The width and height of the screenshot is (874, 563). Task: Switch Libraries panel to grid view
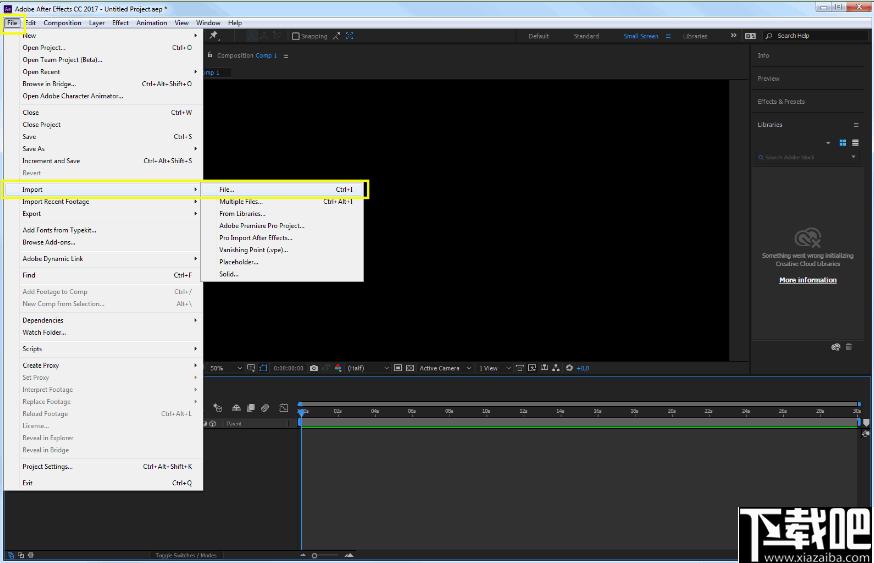(843, 143)
